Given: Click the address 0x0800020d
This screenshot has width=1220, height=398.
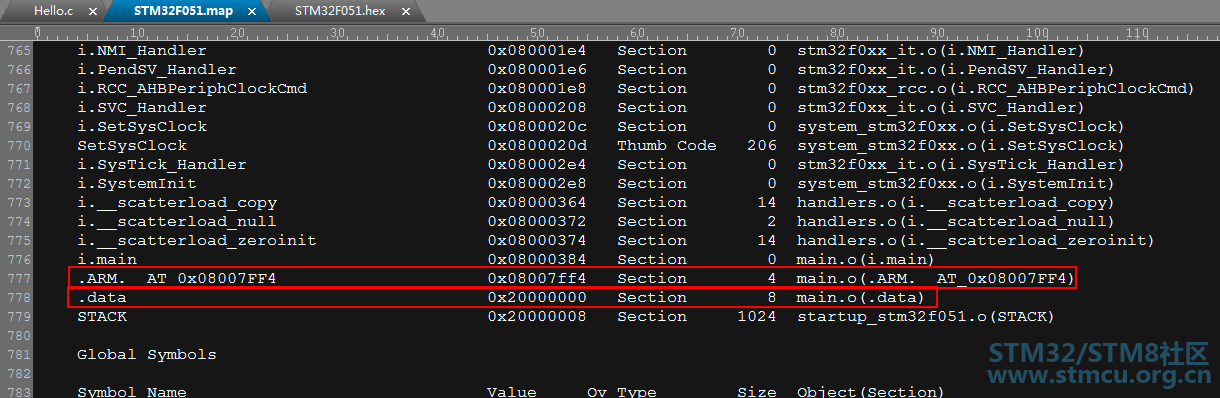Looking at the screenshot, I should (x=537, y=145).
